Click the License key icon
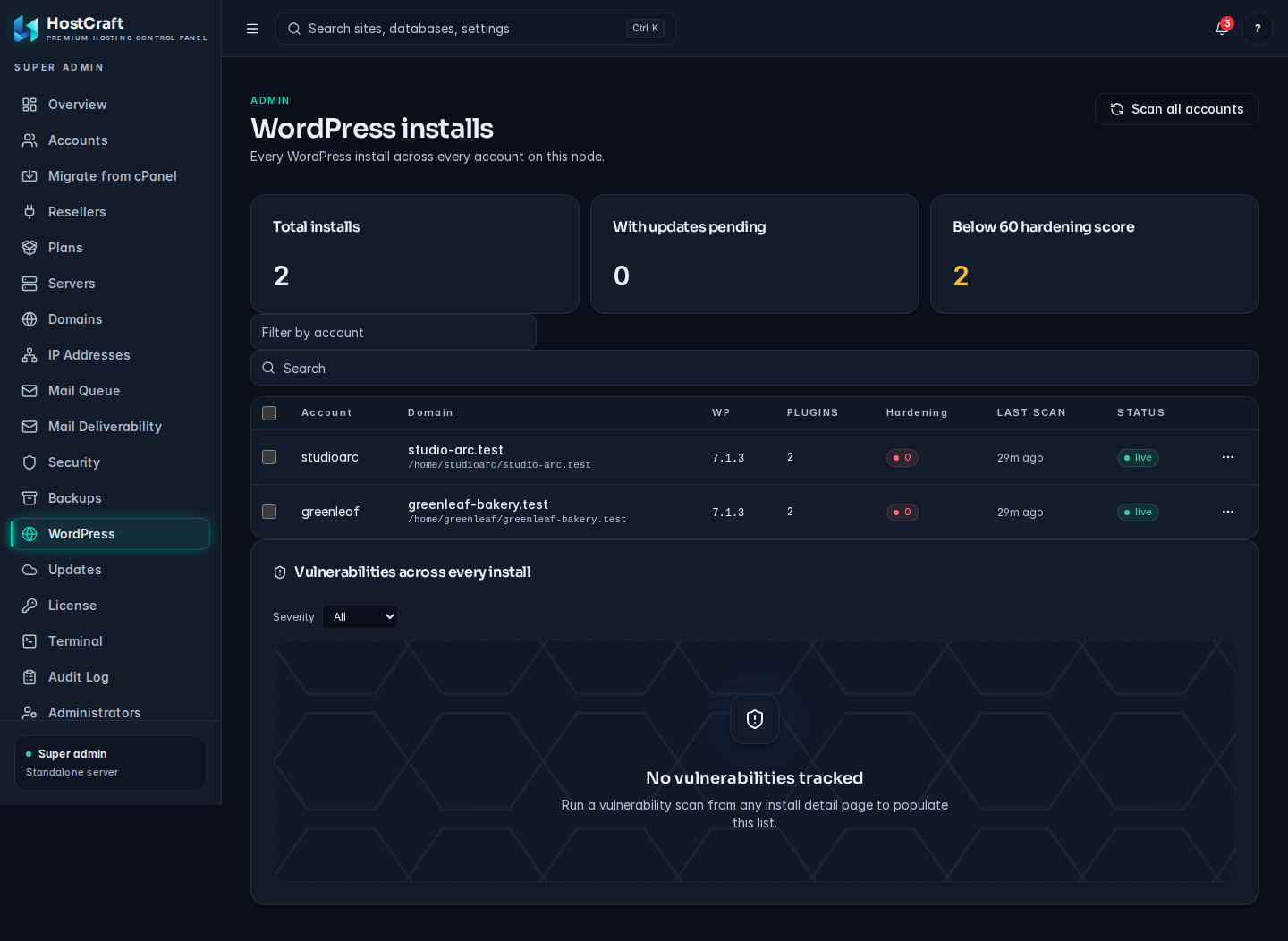The image size is (1288, 941). tap(30, 606)
